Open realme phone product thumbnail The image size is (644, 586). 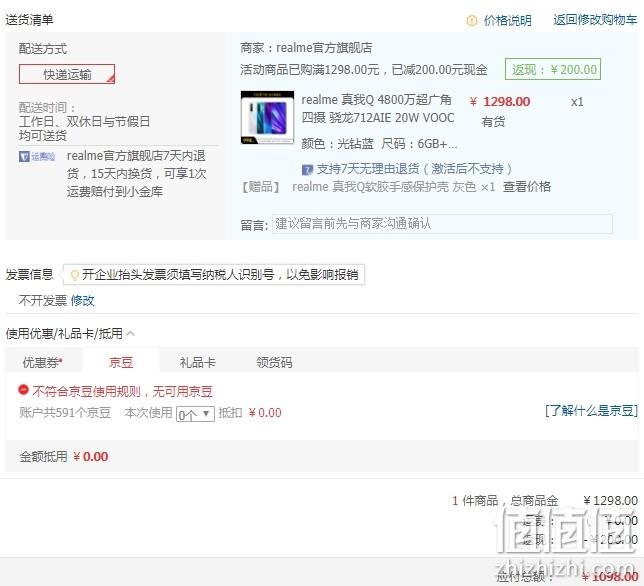pyautogui.click(x=267, y=117)
